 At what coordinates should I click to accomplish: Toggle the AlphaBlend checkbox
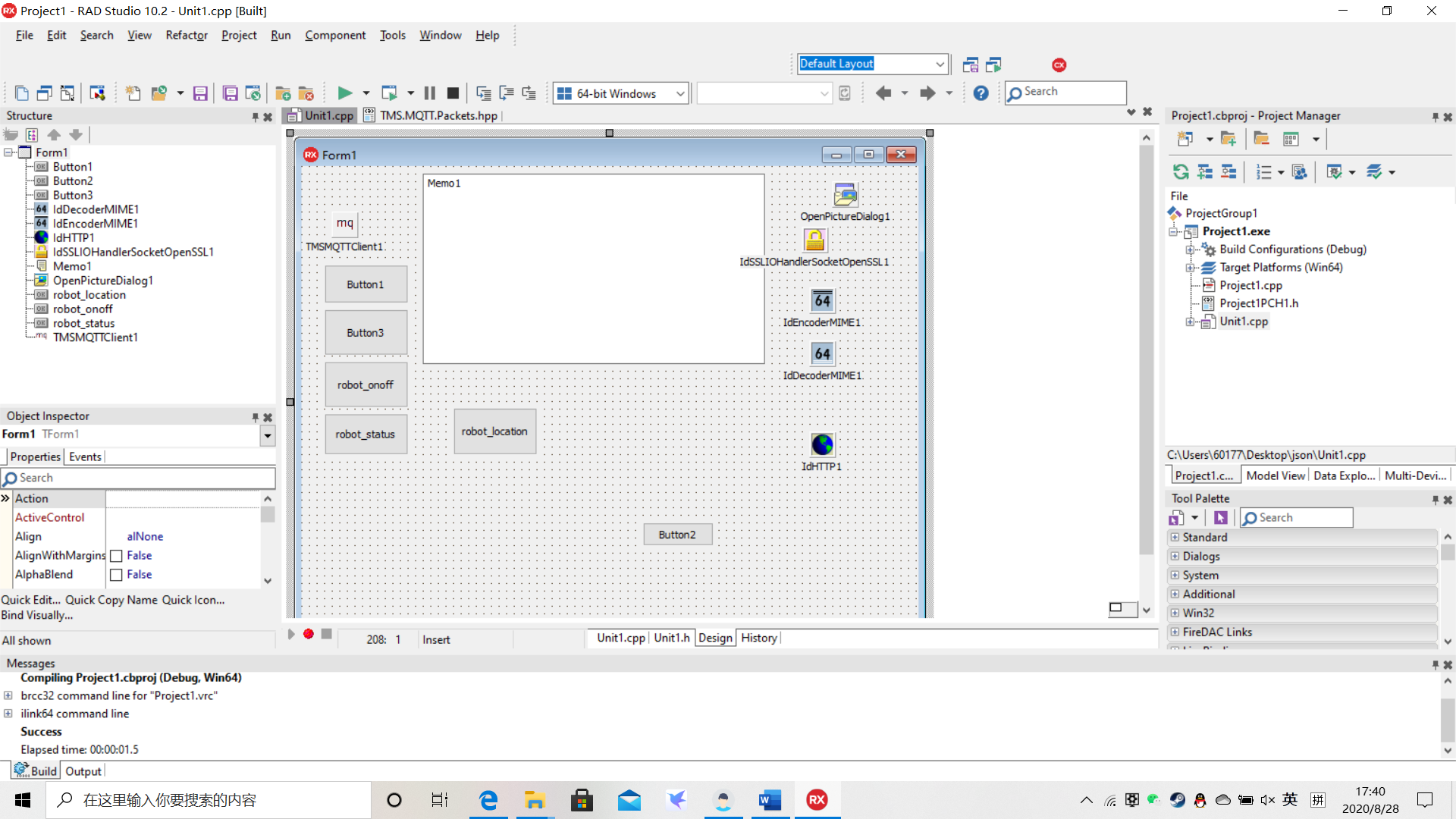(x=116, y=575)
